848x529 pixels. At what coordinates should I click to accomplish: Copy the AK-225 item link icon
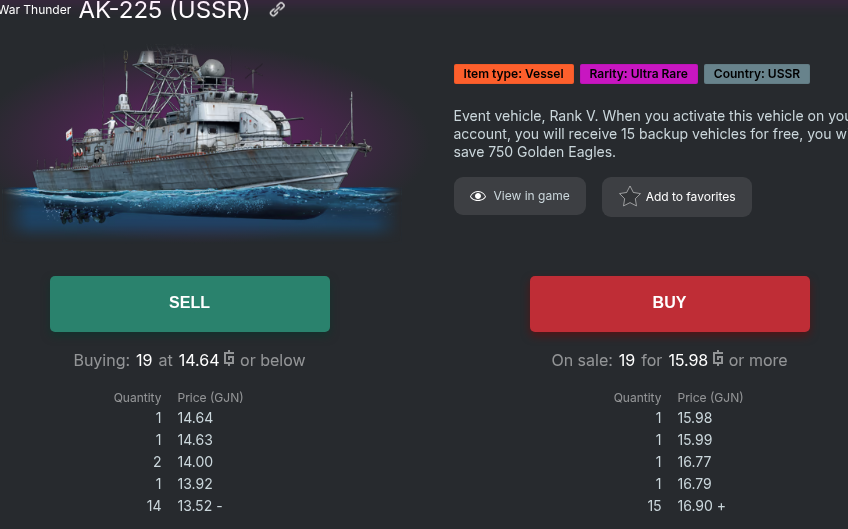coord(278,10)
